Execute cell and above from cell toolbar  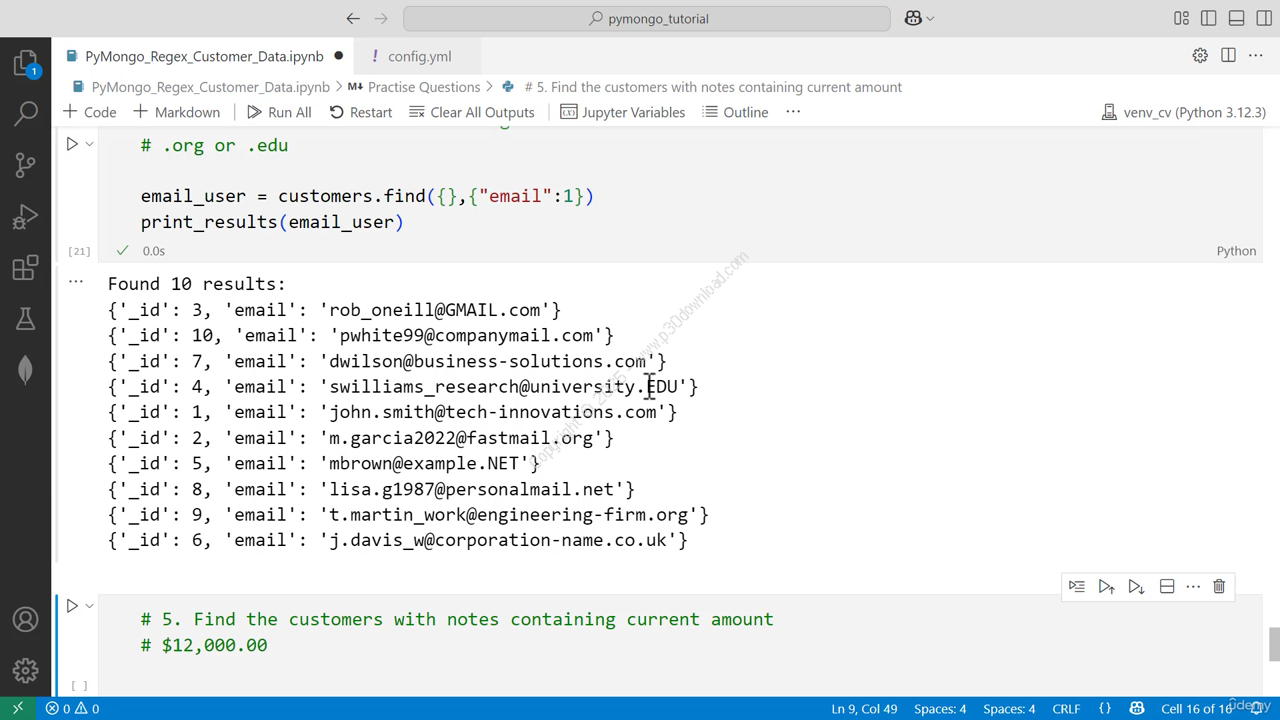point(1106,586)
